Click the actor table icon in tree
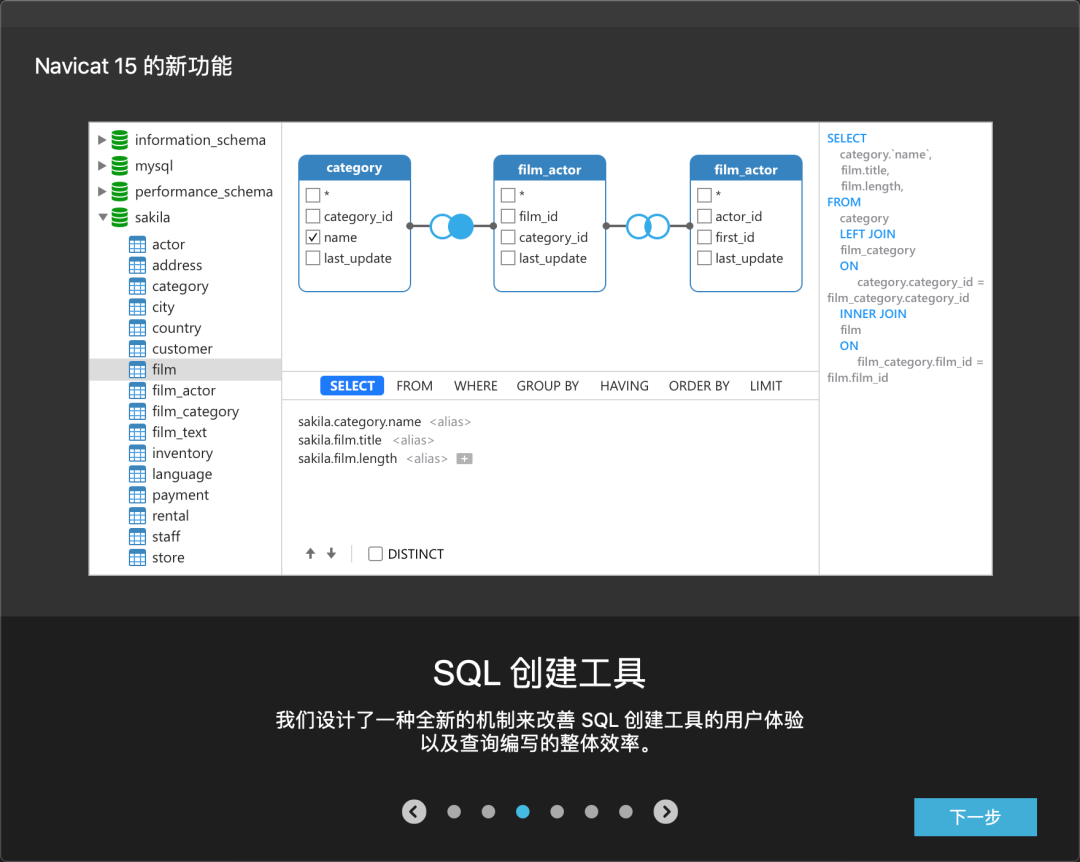Image resolution: width=1080 pixels, height=862 pixels. click(x=138, y=245)
